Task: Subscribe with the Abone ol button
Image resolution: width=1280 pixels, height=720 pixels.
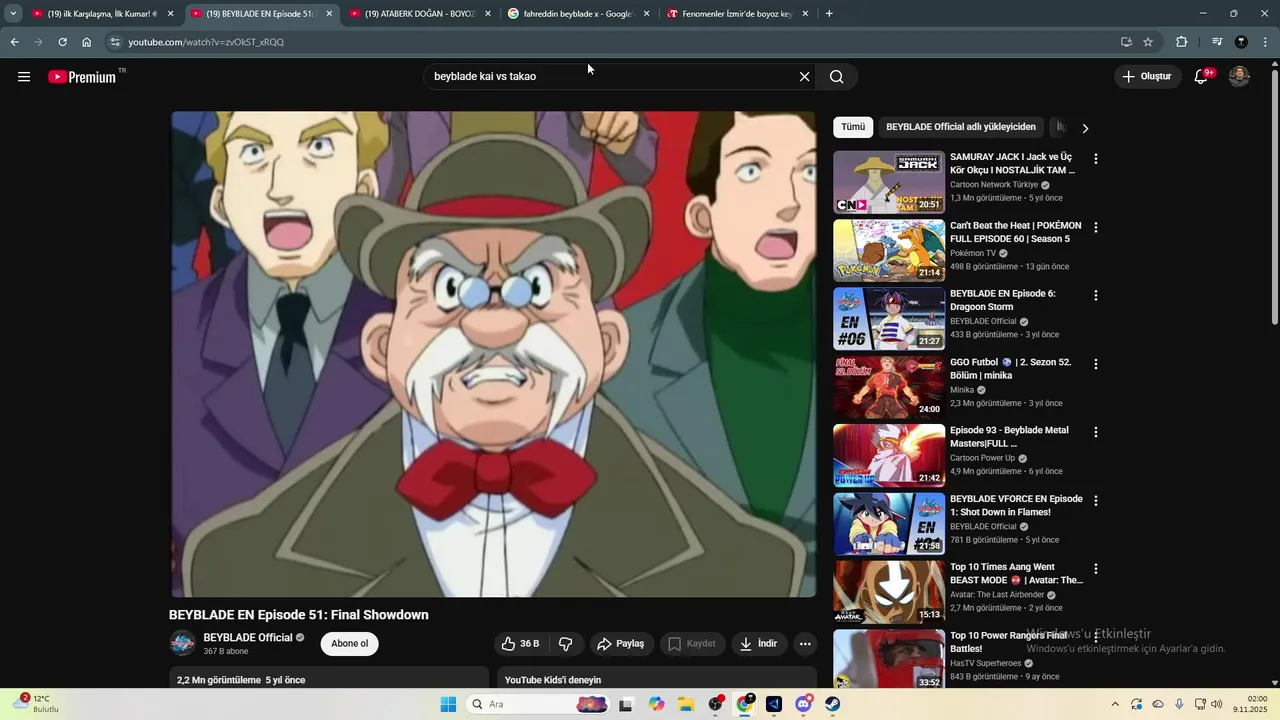Action: pyautogui.click(x=350, y=644)
